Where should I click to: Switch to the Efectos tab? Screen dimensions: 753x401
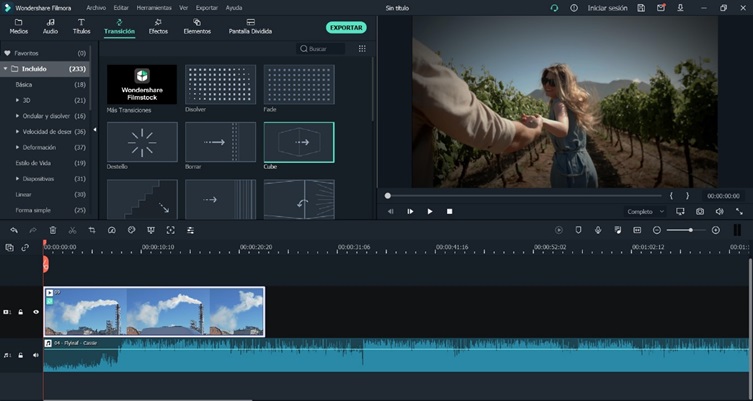click(x=158, y=26)
